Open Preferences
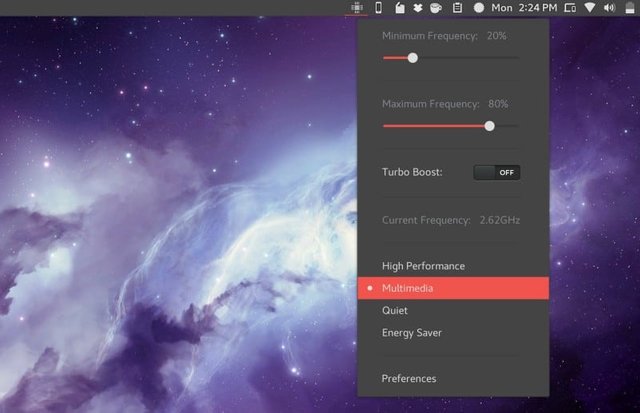The image size is (640, 413). (453, 379)
